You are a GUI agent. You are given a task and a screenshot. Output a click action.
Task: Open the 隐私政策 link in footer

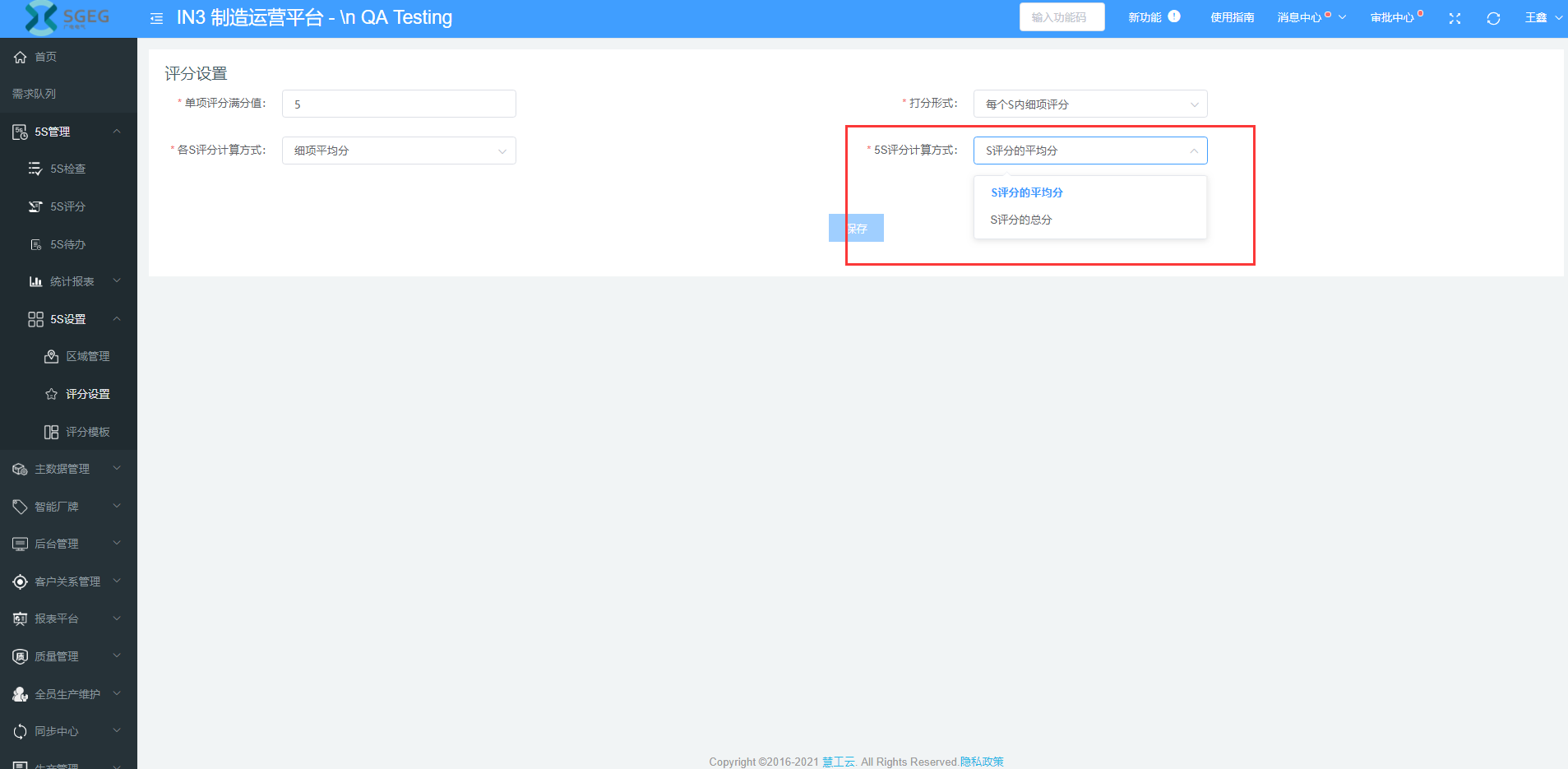pos(982,762)
